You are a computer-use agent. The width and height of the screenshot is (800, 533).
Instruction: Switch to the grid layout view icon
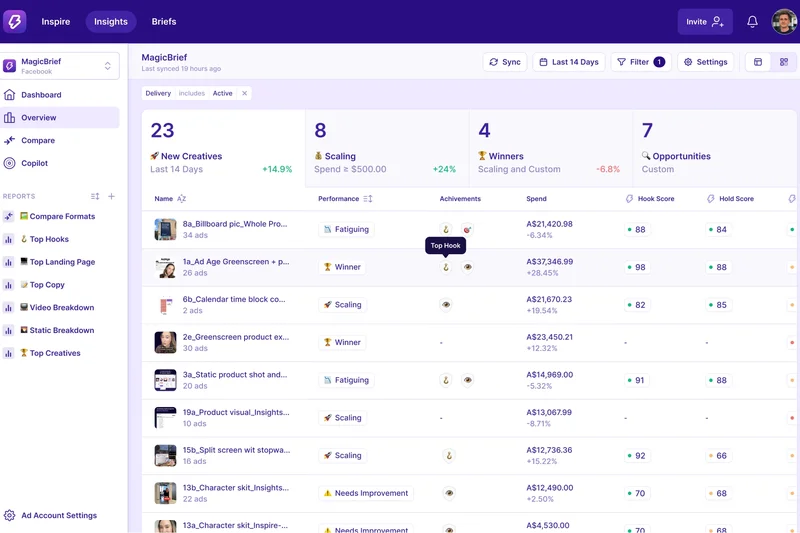pyautogui.click(x=784, y=62)
